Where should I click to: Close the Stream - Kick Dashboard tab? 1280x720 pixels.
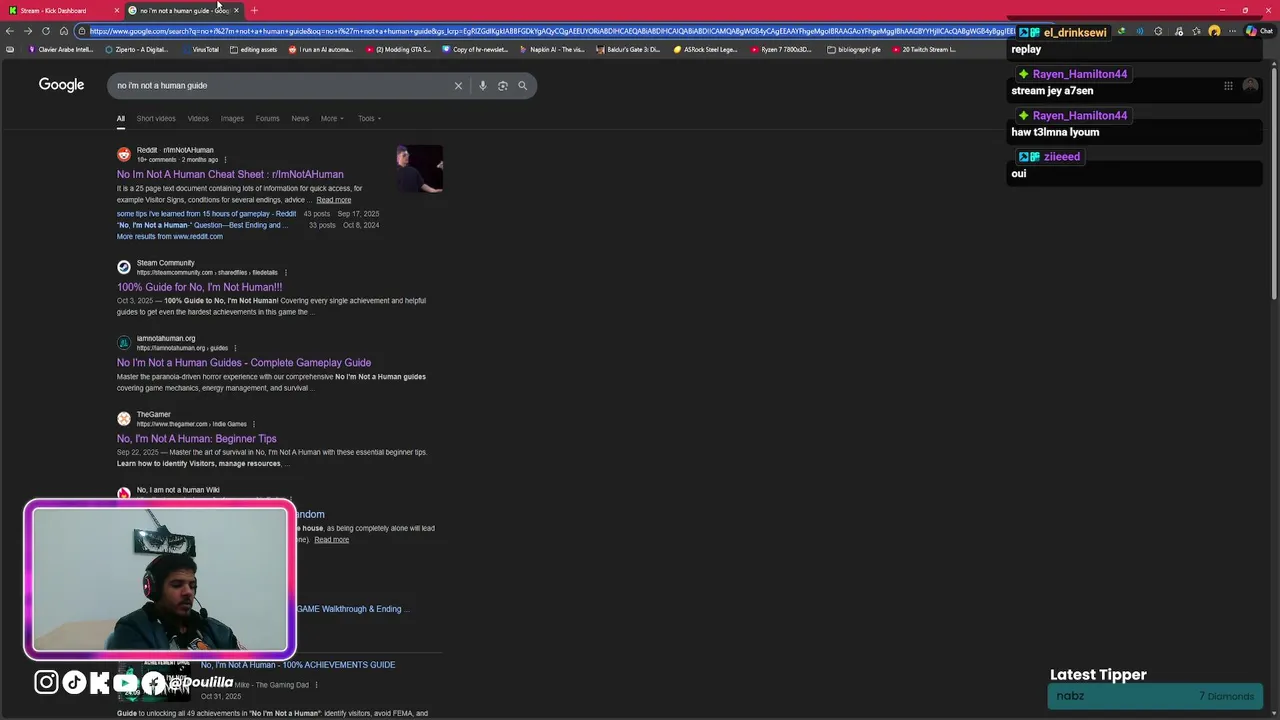pos(117,10)
